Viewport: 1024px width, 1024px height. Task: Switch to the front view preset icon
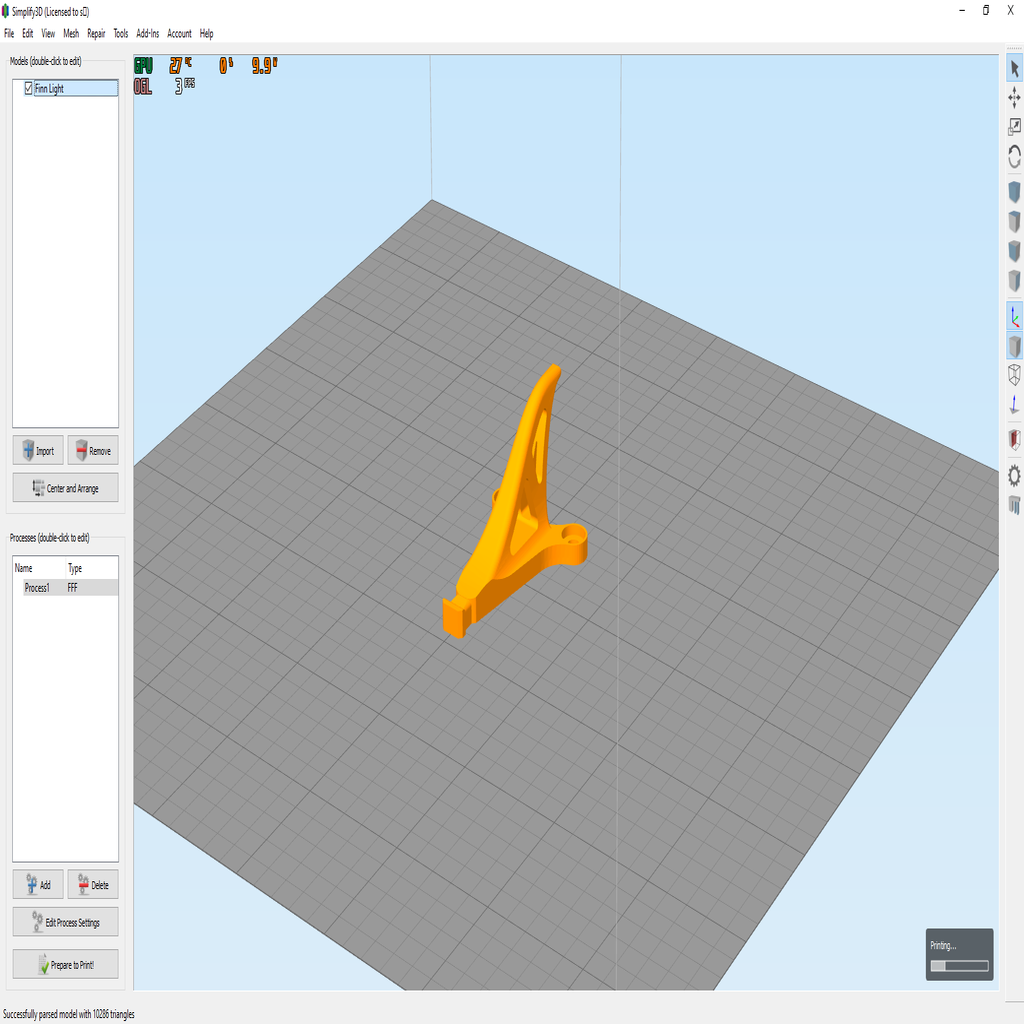click(1013, 252)
